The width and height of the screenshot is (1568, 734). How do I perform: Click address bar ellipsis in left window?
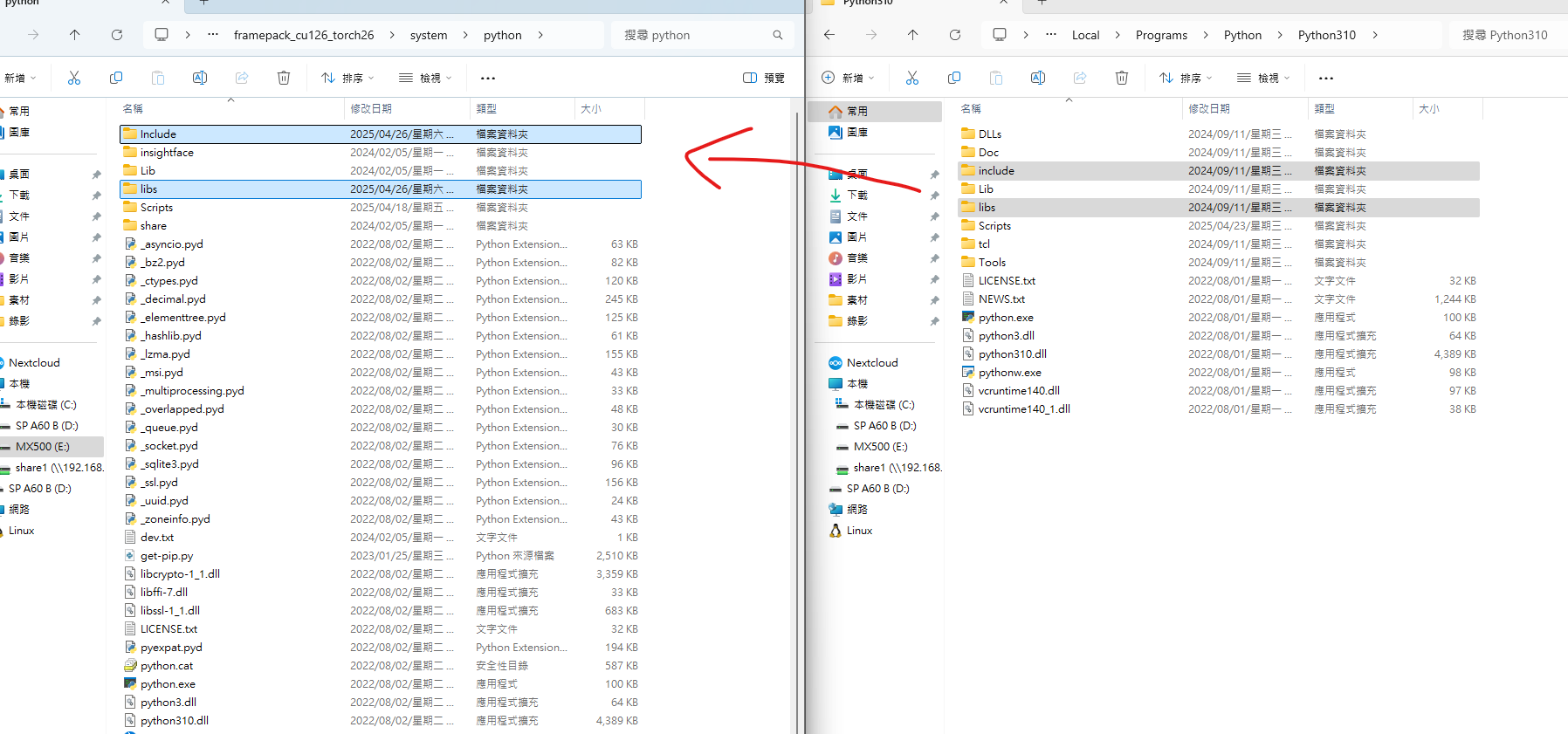(x=213, y=35)
